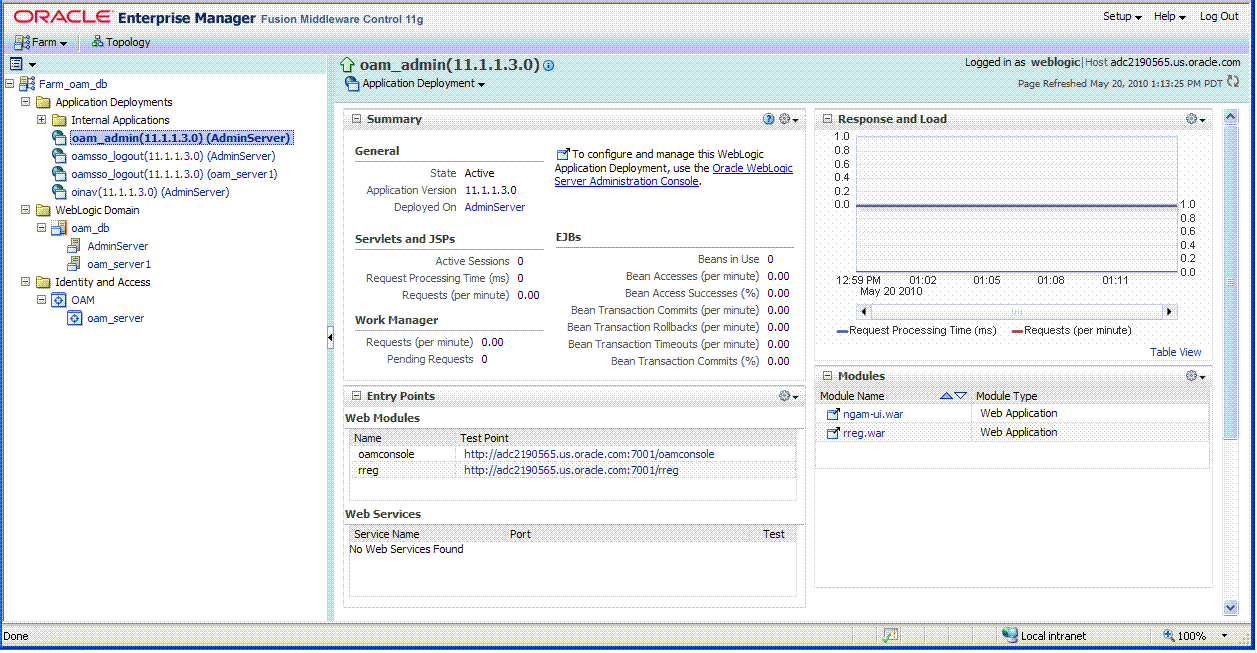Image resolution: width=1257 pixels, height=653 pixels.
Task: Open the oamconsole test point URL
Action: 589,454
